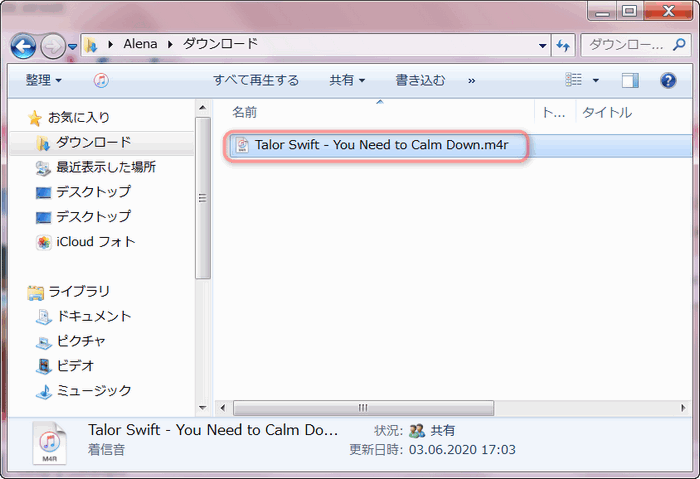The width and height of the screenshot is (700, 479).
Task: Open the 共有 share menu
Action: [x=347, y=80]
